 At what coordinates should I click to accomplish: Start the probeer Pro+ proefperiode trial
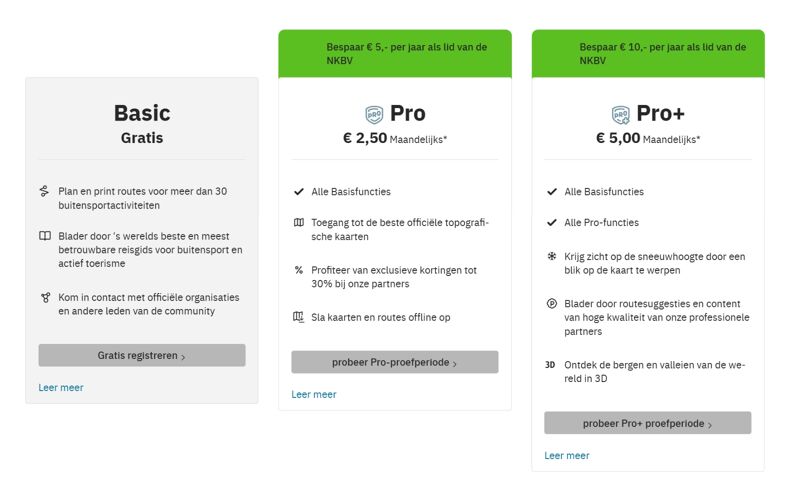[x=647, y=423]
